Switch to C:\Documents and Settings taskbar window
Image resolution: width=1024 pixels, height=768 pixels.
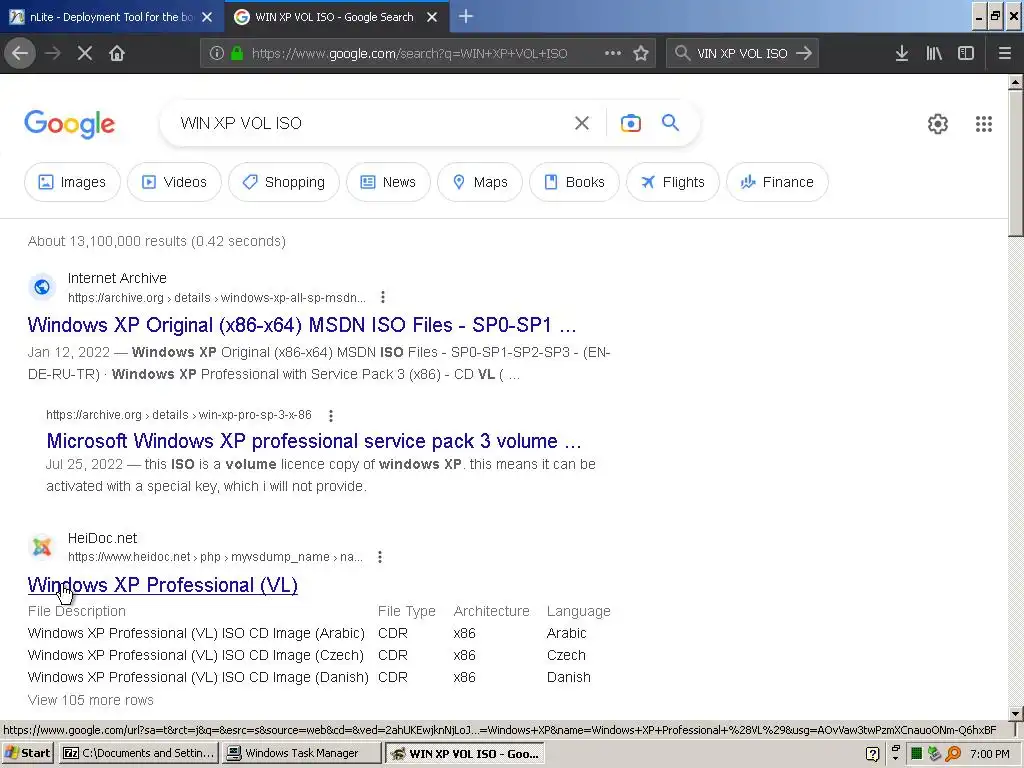click(138, 753)
